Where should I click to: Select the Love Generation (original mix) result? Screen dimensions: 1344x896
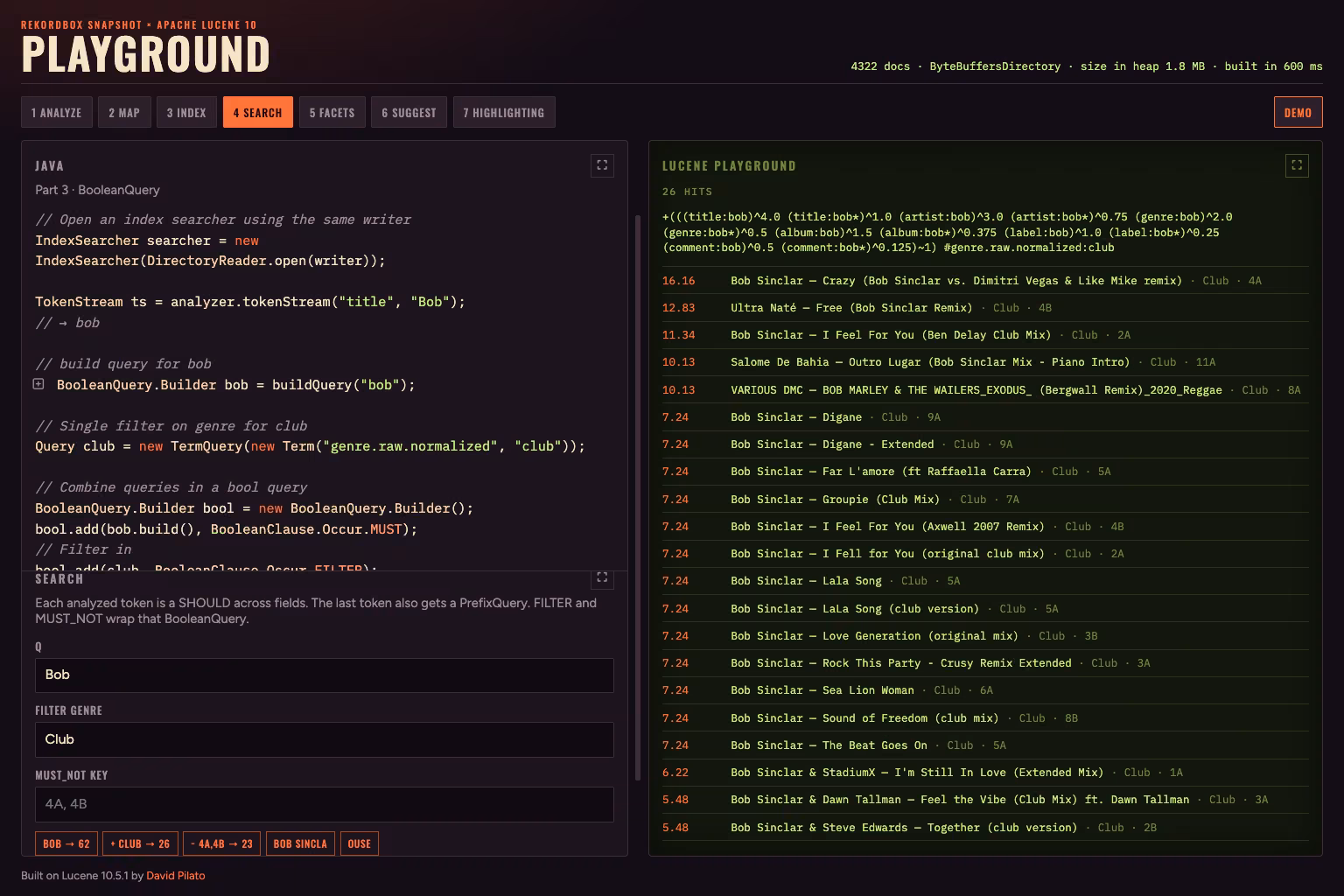[985, 636]
